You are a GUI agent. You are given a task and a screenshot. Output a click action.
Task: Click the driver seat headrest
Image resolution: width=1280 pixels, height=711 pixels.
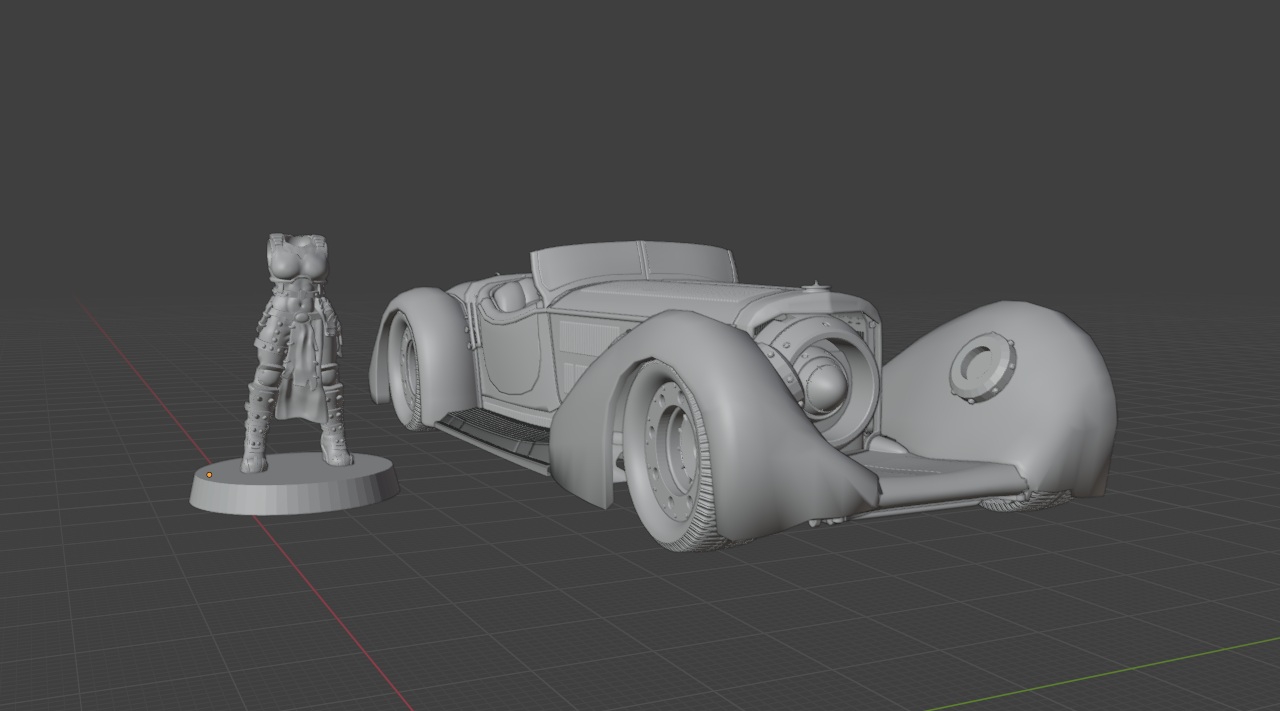[x=510, y=296]
